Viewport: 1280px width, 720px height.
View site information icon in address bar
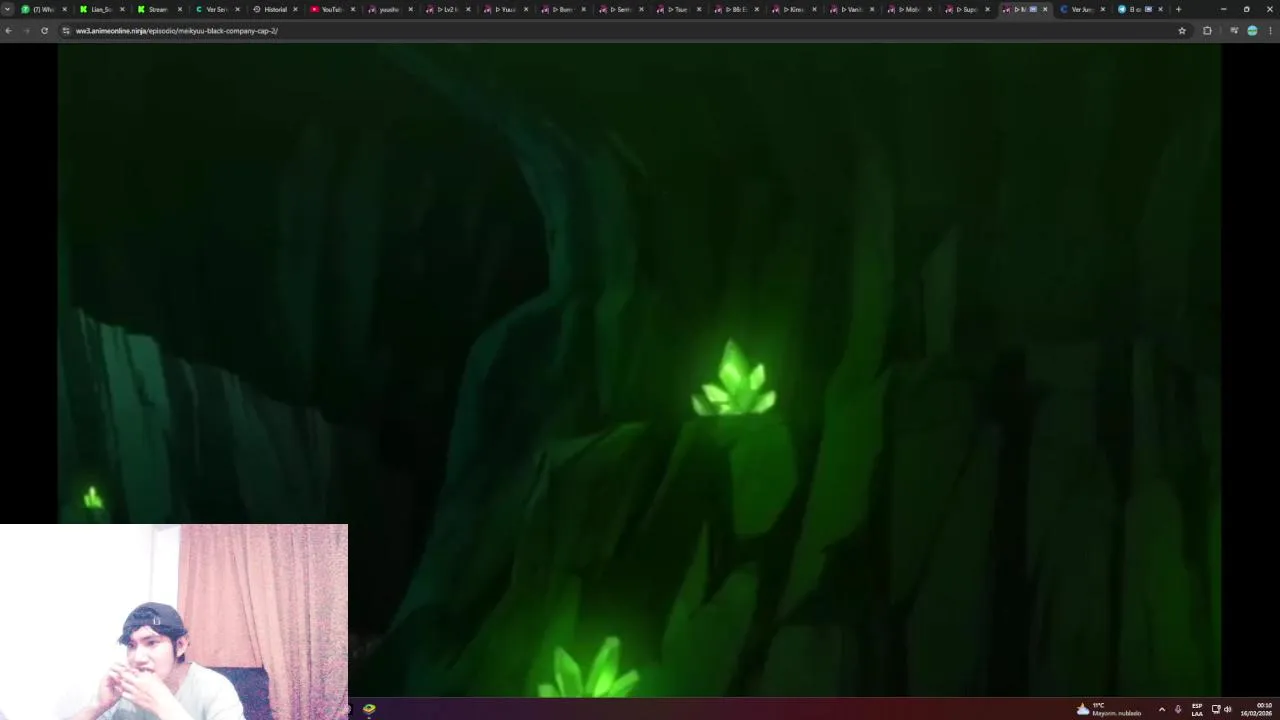pyautogui.click(x=66, y=31)
